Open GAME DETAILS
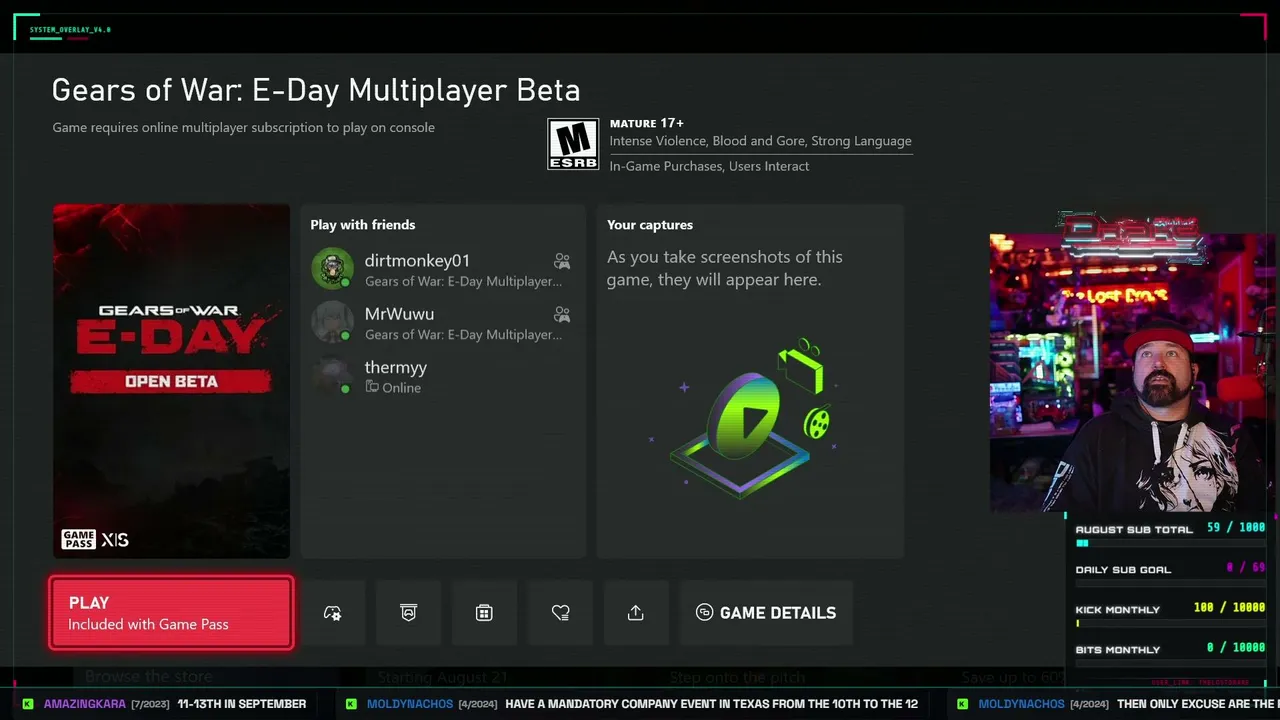The width and height of the screenshot is (1280, 720). 766,613
